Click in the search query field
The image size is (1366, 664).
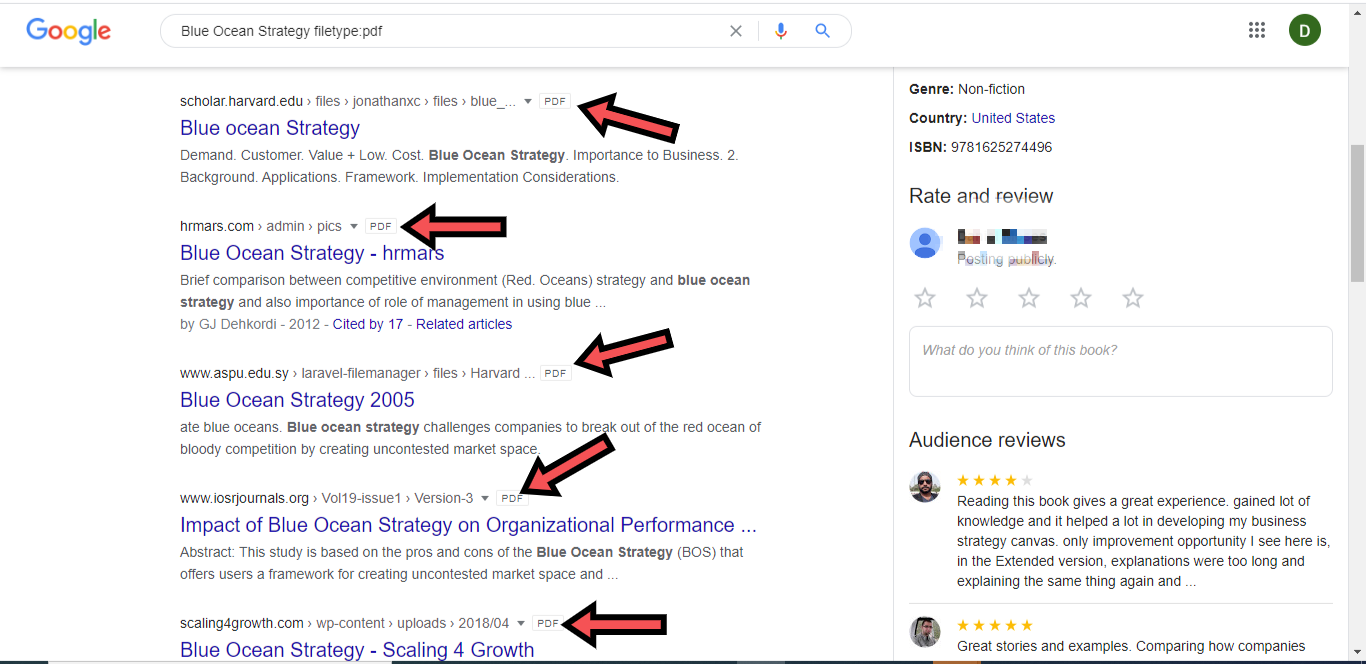[x=450, y=31]
